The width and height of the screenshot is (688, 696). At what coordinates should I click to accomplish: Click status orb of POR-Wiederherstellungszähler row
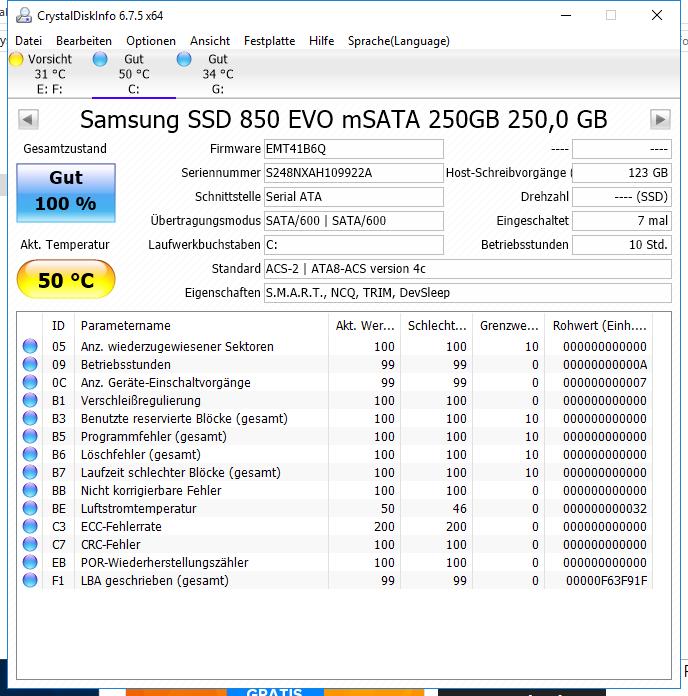coord(30,562)
